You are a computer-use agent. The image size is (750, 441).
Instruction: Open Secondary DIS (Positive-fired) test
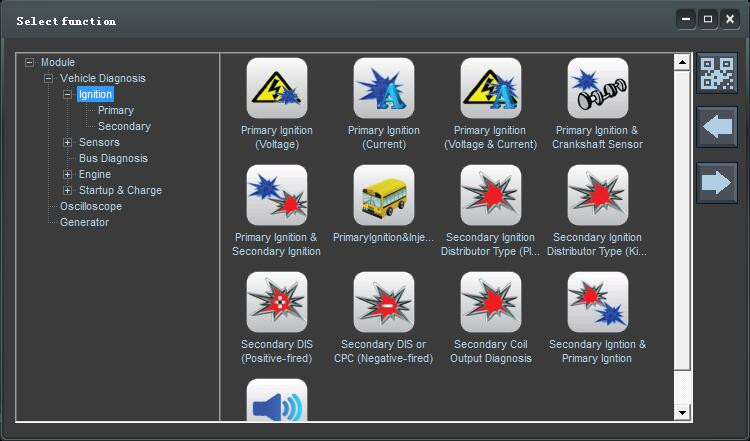(277, 302)
